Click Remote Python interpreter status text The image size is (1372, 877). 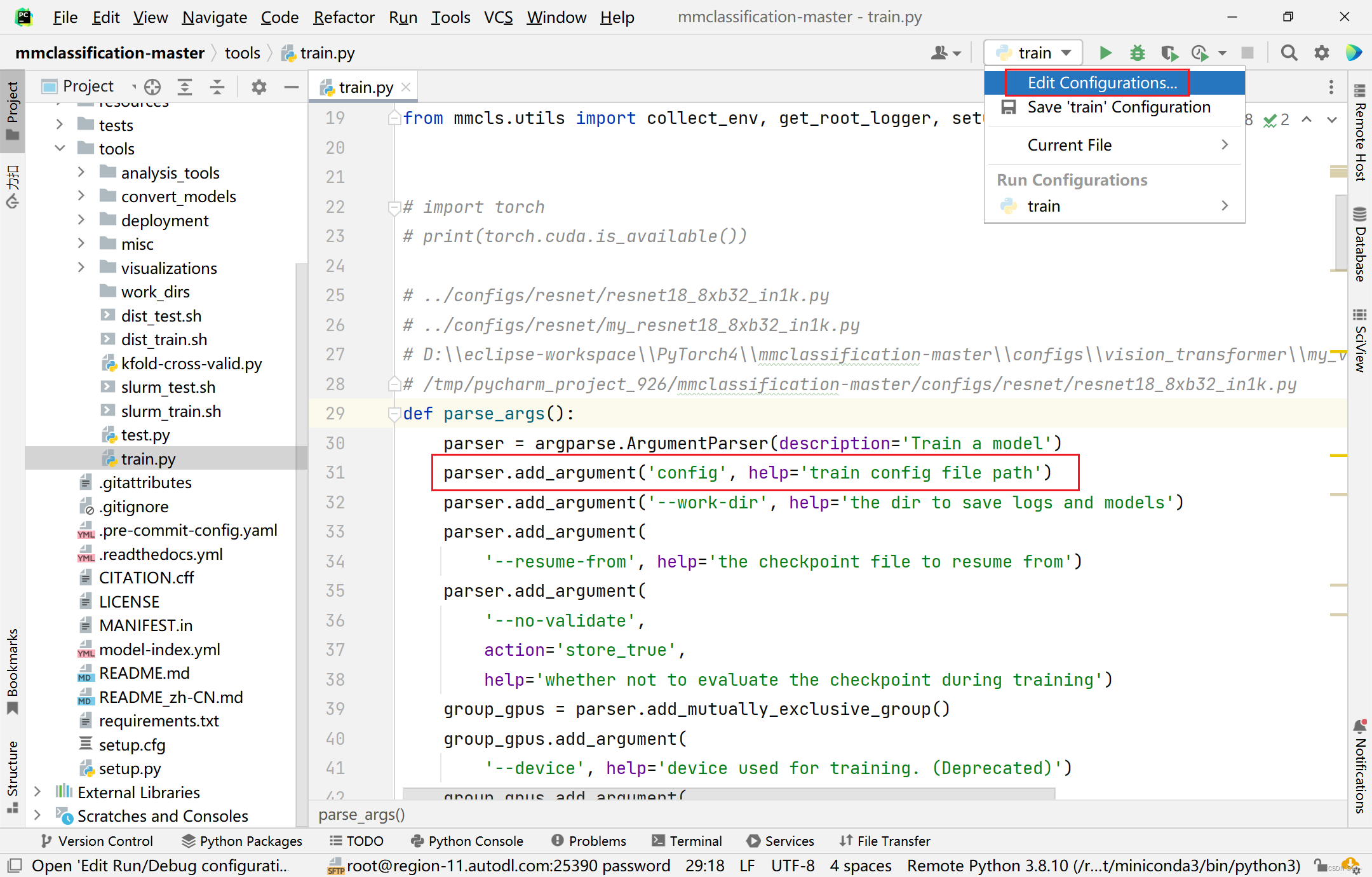pyautogui.click(x=1103, y=866)
